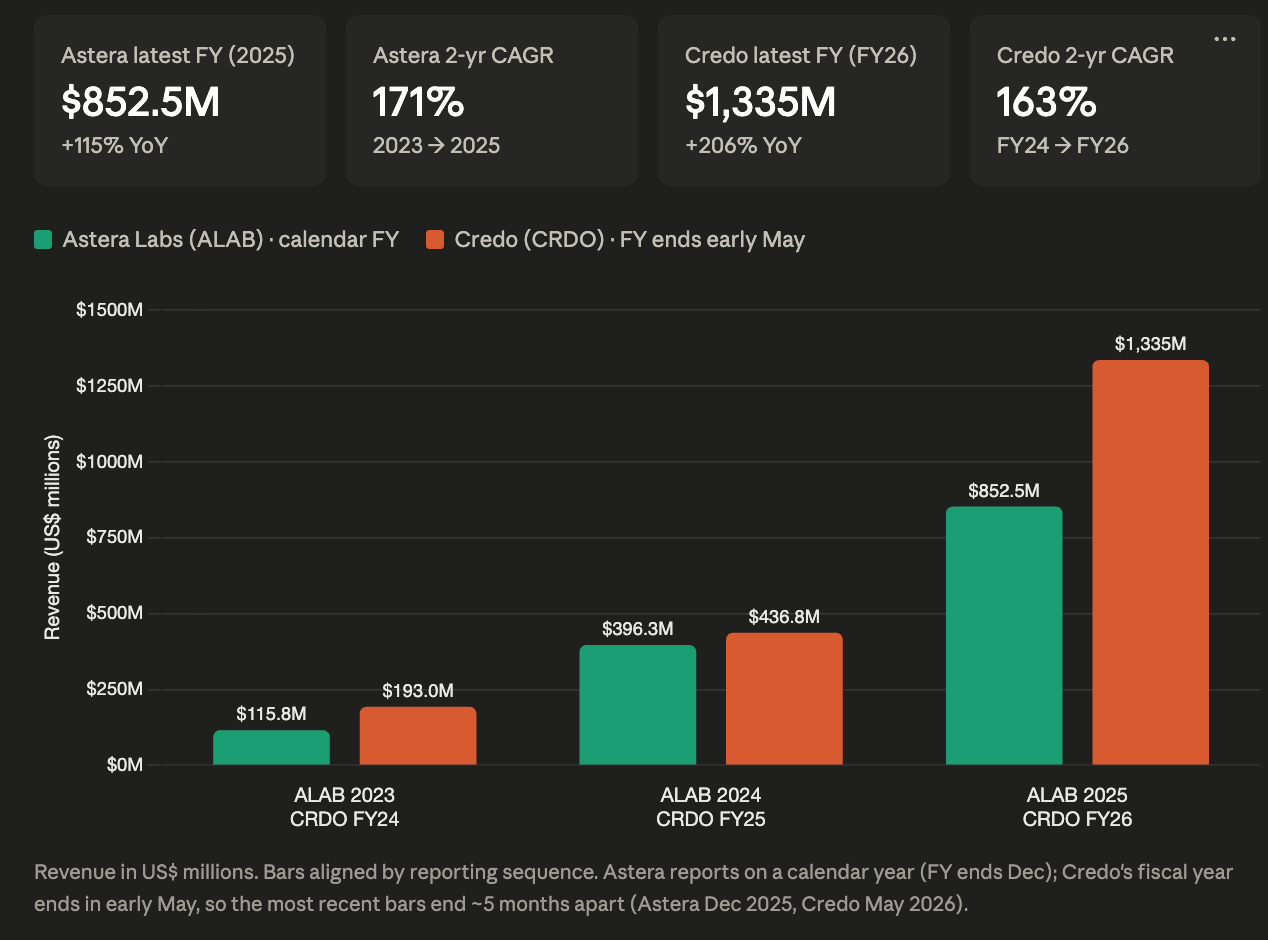Click the green ALAB 2024 bar
Image resolution: width=1268 pixels, height=940 pixels.
coord(638,705)
